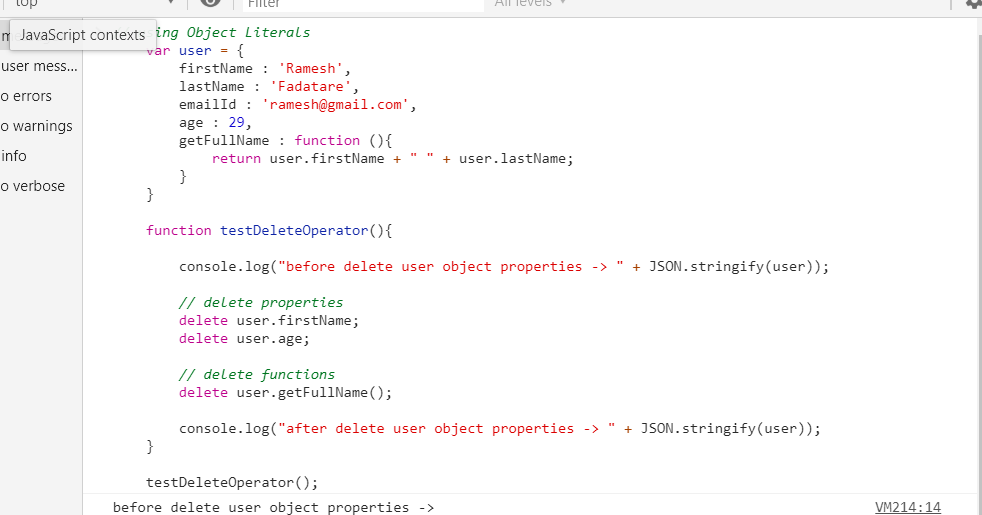This screenshot has width=982, height=515.
Task: Click the 'Object Literals' comment text
Action: [x=248, y=33]
